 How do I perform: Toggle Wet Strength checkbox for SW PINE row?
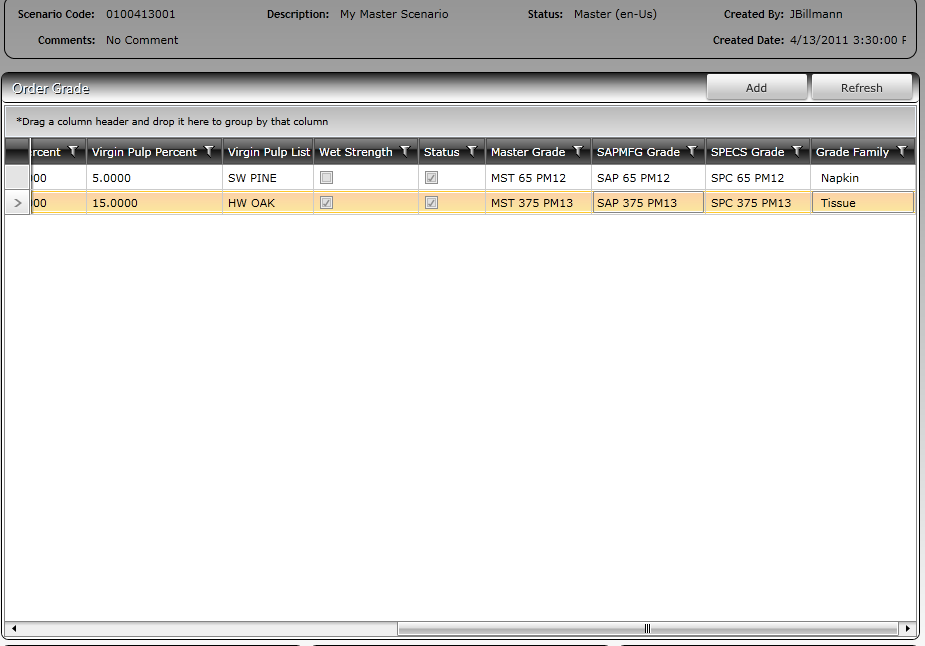coord(326,178)
